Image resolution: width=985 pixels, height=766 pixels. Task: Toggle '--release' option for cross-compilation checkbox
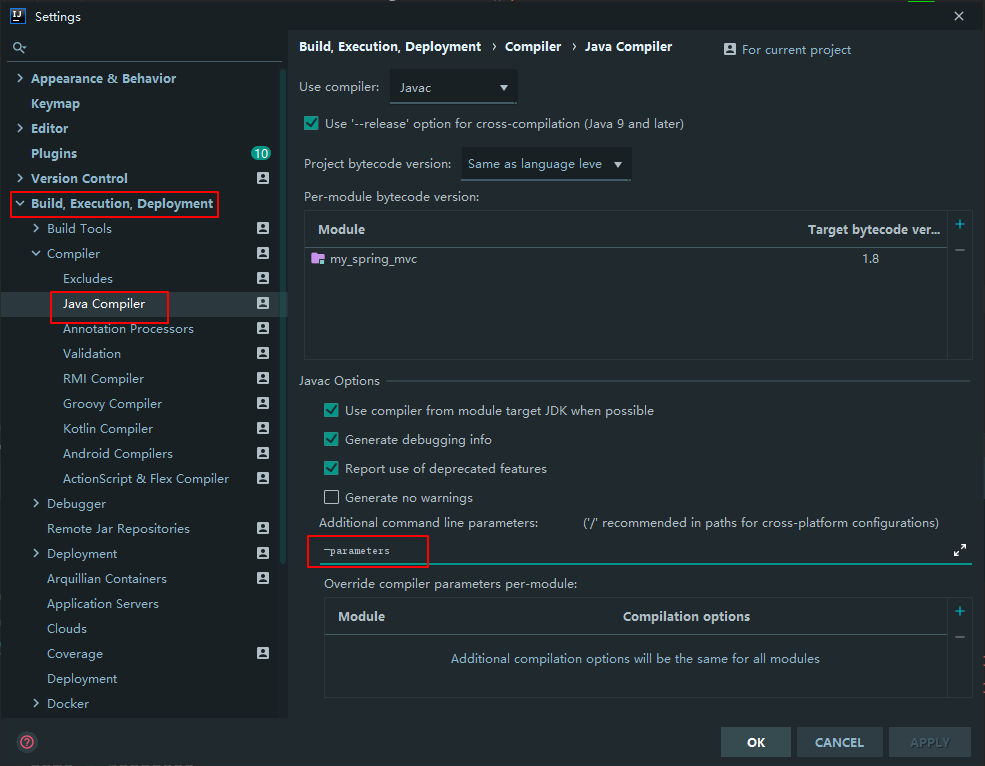click(311, 123)
